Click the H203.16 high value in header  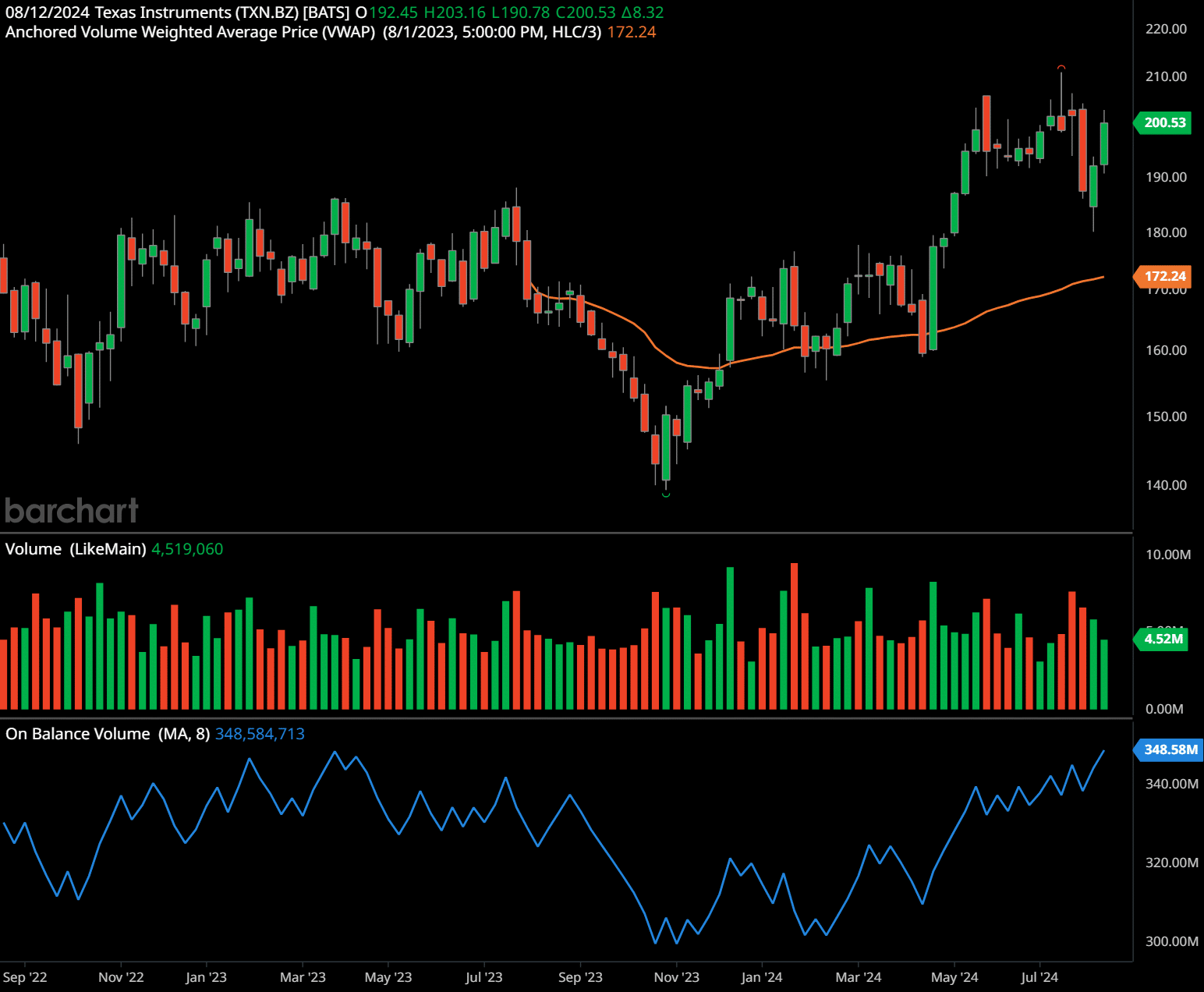[455, 12]
